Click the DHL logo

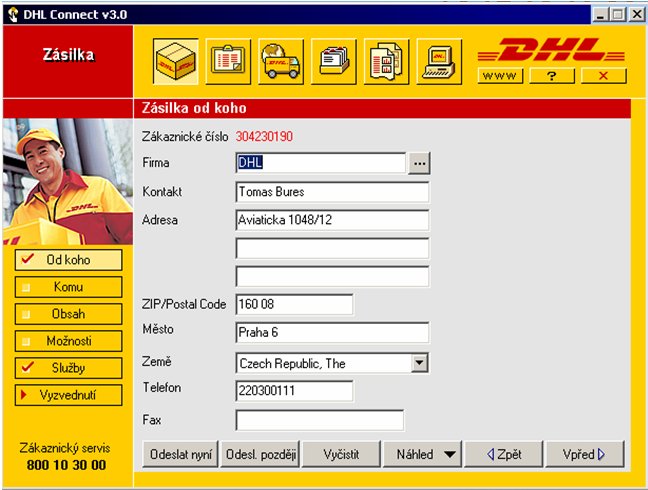552,50
